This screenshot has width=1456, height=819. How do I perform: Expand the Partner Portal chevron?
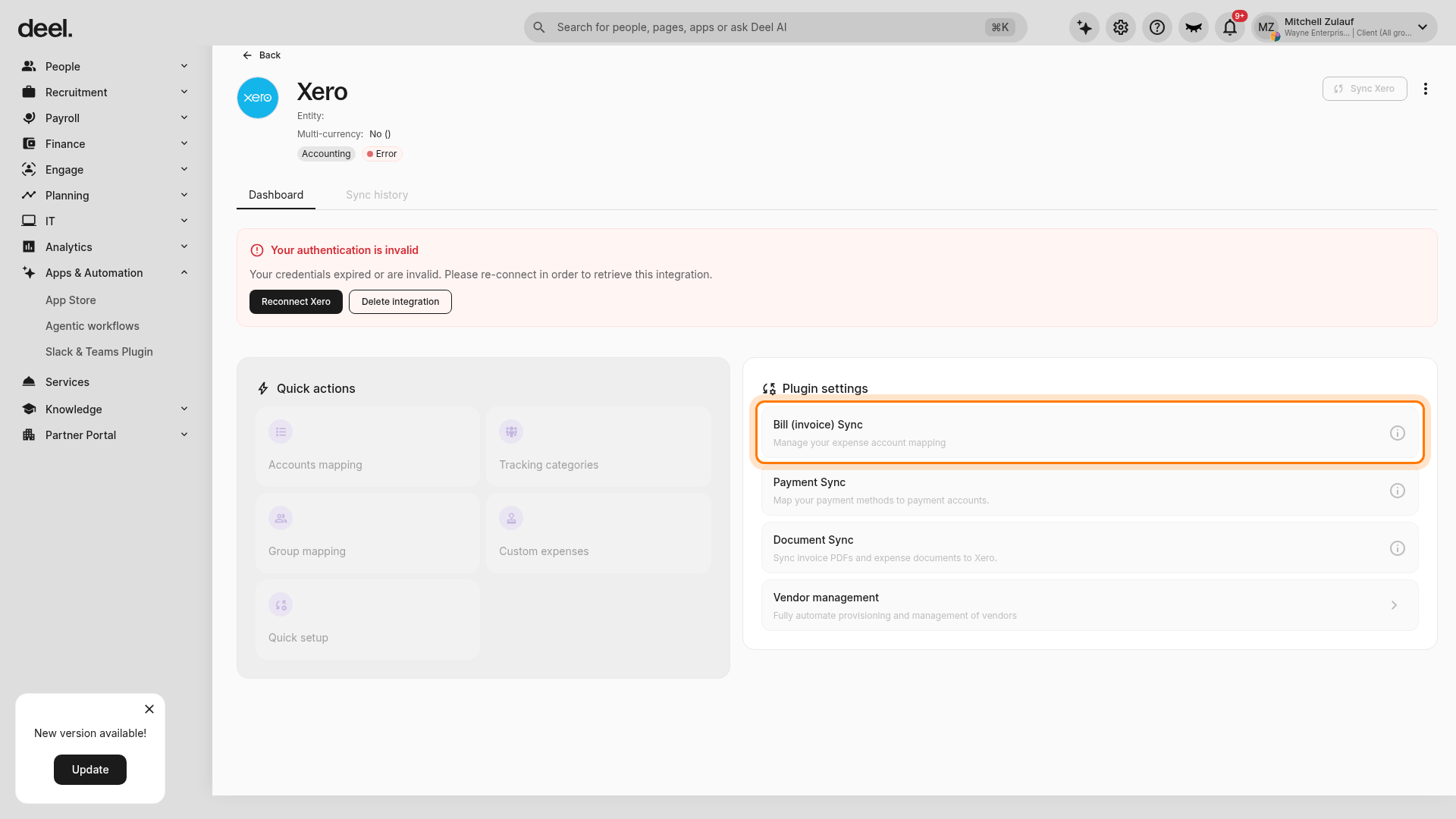click(184, 435)
